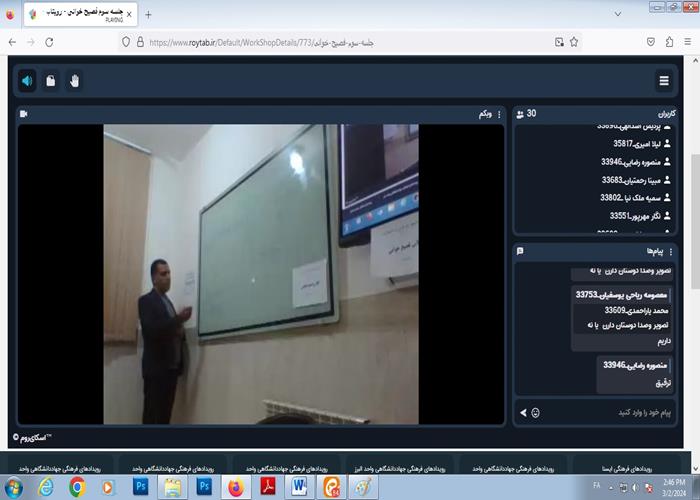The height and width of the screenshot is (500, 700).
Task: Click the shield tracking protection icon
Action: (126, 42)
